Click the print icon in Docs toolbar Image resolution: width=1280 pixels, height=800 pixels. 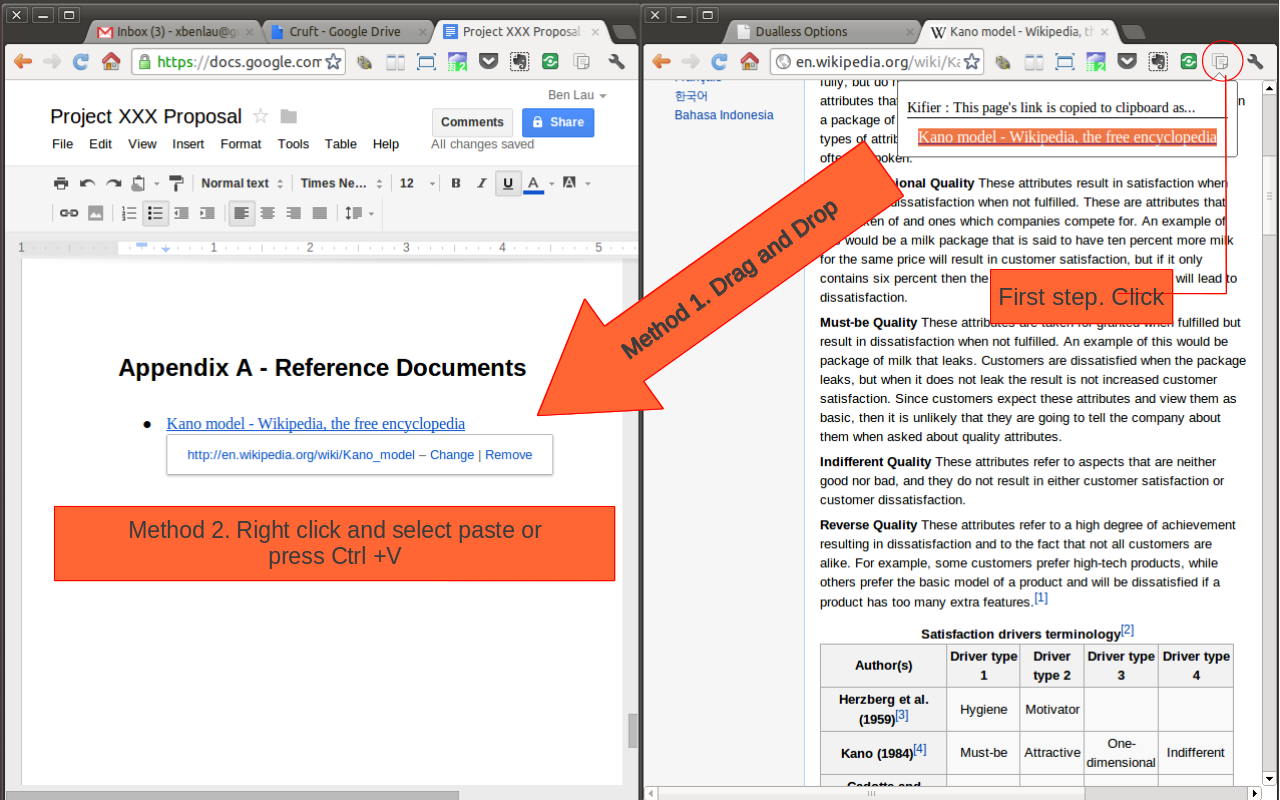[61, 183]
